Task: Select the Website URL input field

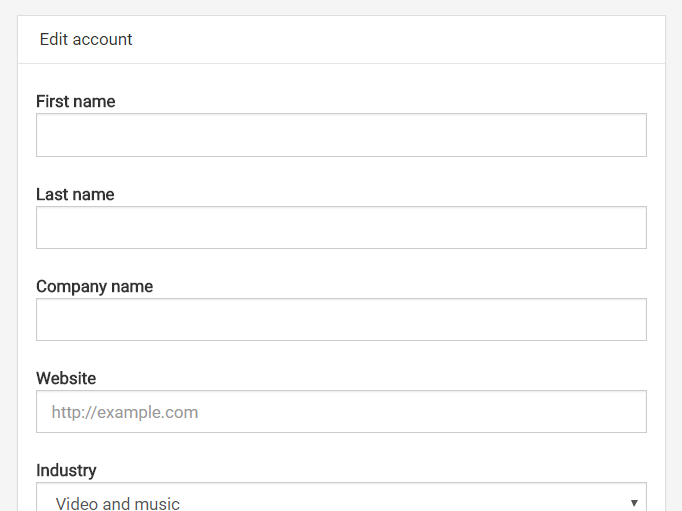Action: pyautogui.click(x=341, y=412)
